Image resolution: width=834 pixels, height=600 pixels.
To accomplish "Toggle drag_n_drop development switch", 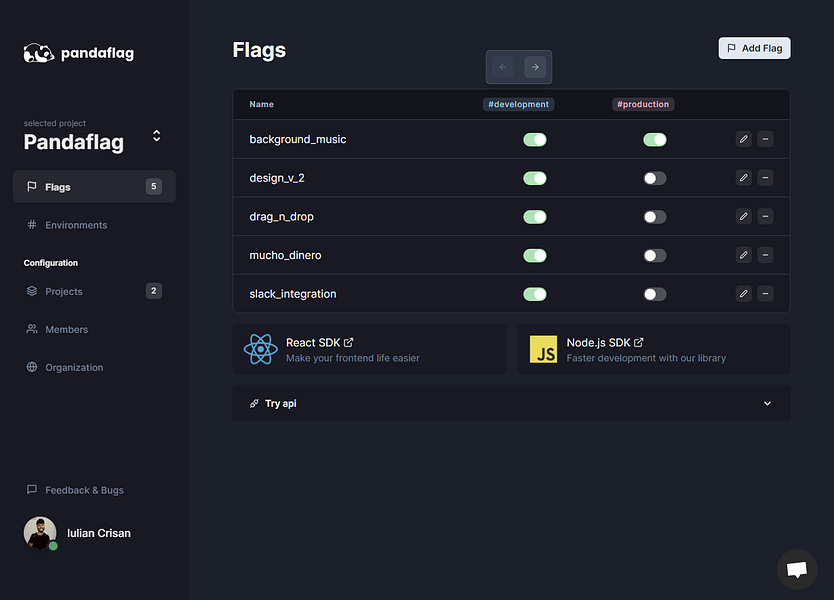I will point(535,217).
